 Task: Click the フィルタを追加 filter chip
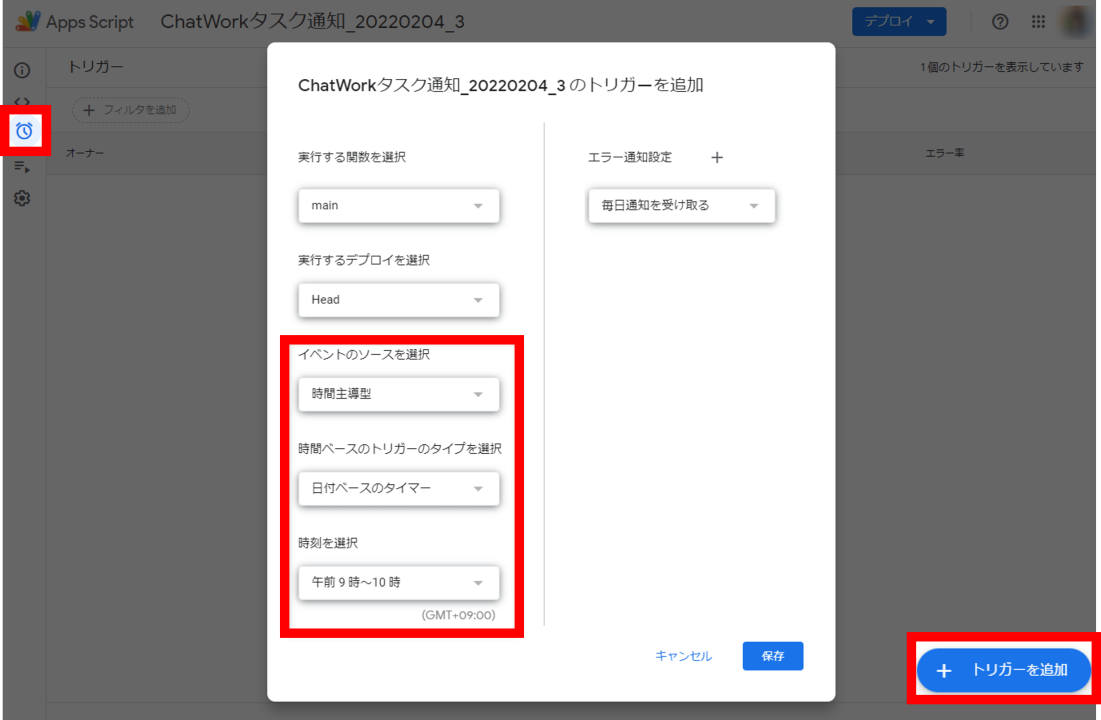point(131,110)
